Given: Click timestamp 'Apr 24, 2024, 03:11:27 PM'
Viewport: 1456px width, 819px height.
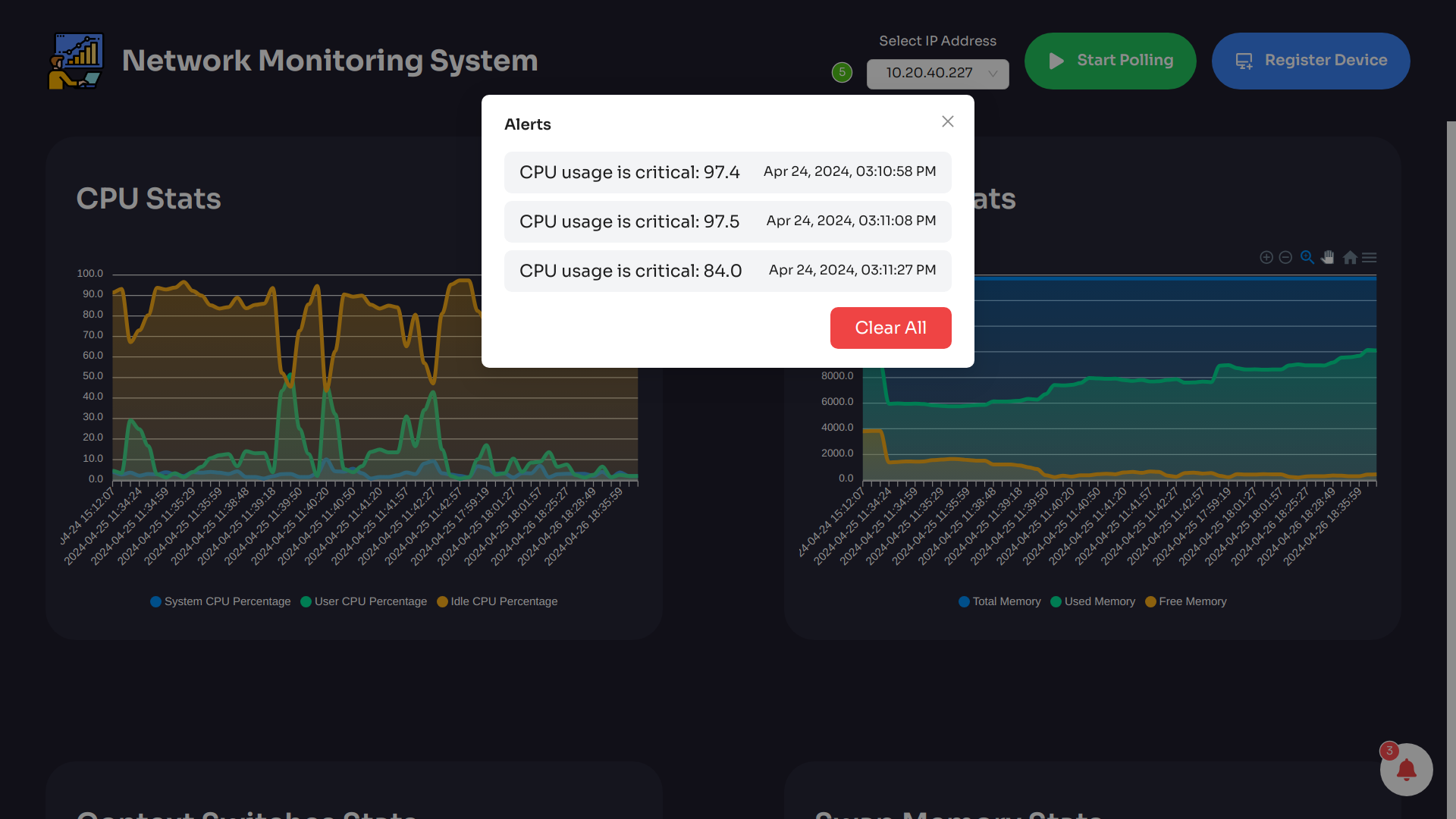Looking at the screenshot, I should tap(852, 270).
